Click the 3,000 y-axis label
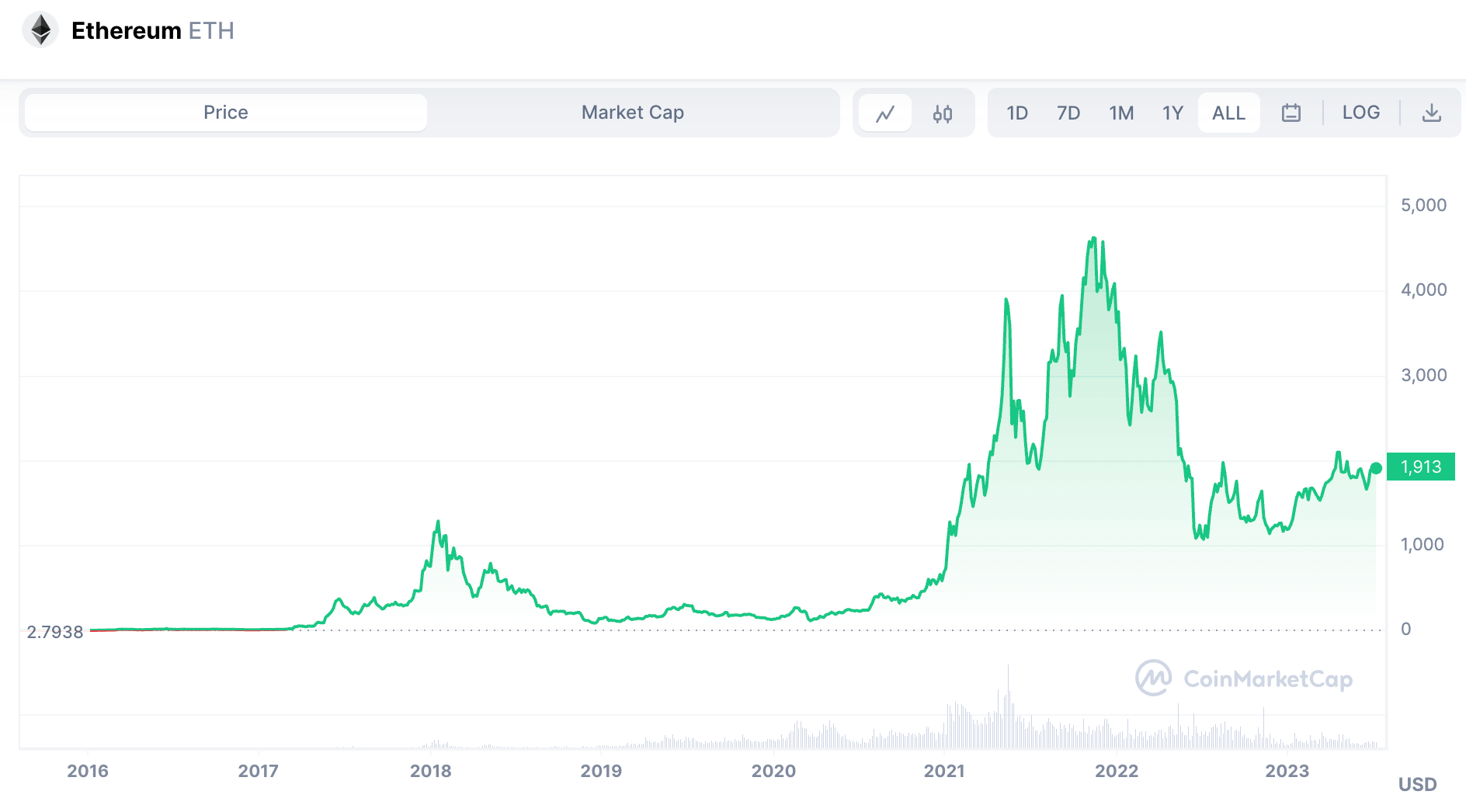 [1423, 375]
